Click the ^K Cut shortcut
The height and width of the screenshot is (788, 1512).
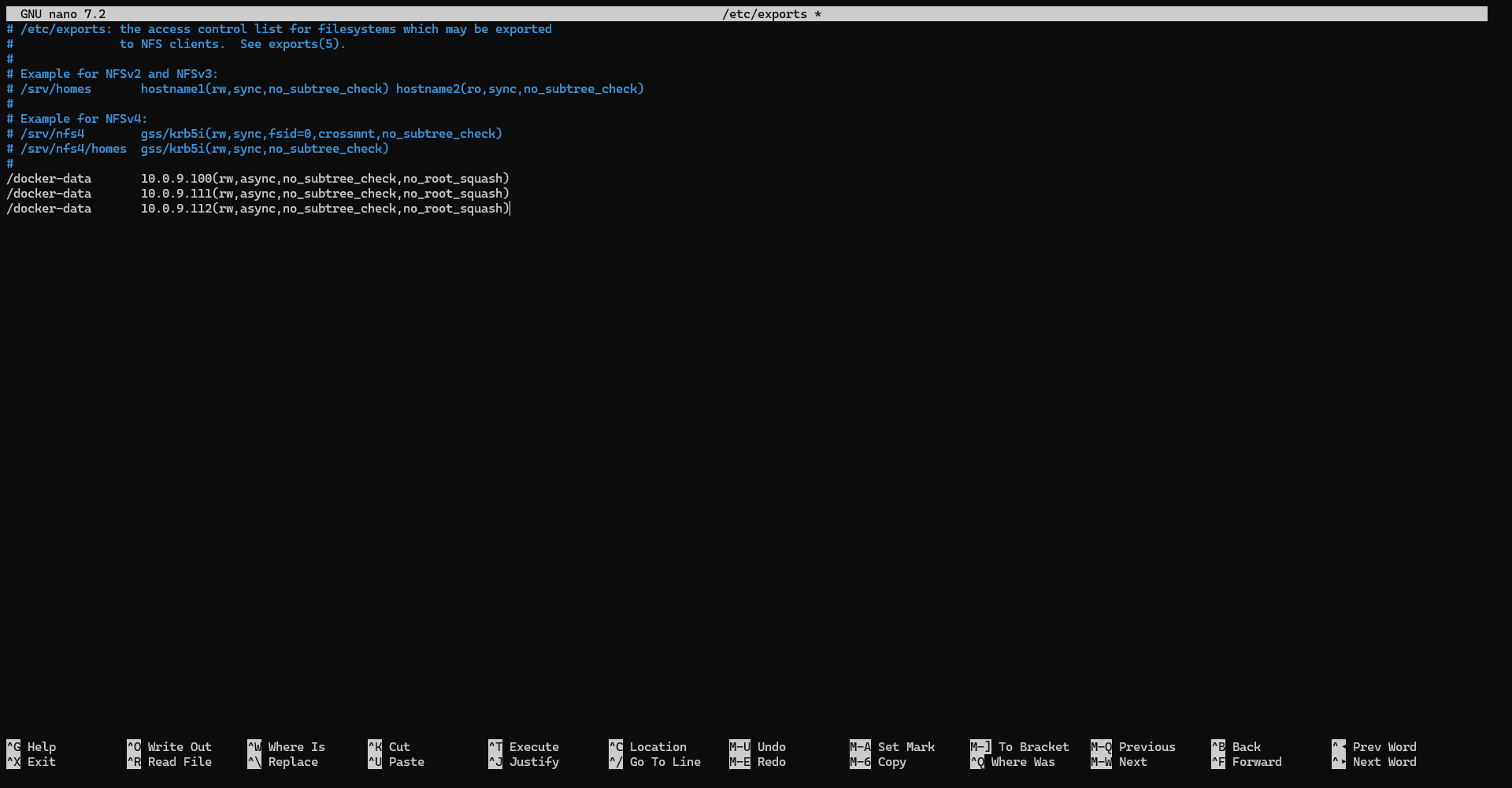tap(389, 747)
